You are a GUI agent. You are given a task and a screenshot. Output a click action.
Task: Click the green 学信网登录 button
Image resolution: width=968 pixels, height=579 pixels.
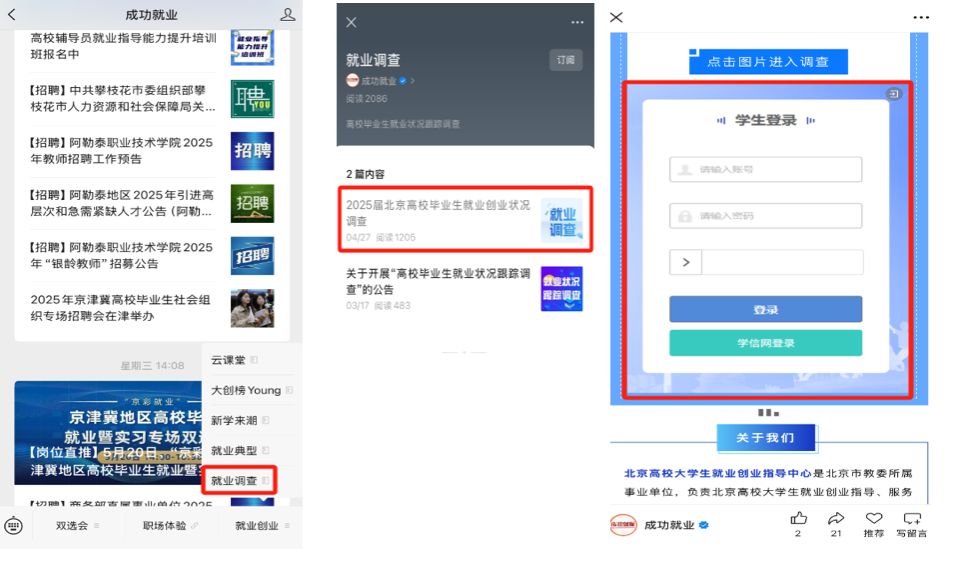pos(765,343)
